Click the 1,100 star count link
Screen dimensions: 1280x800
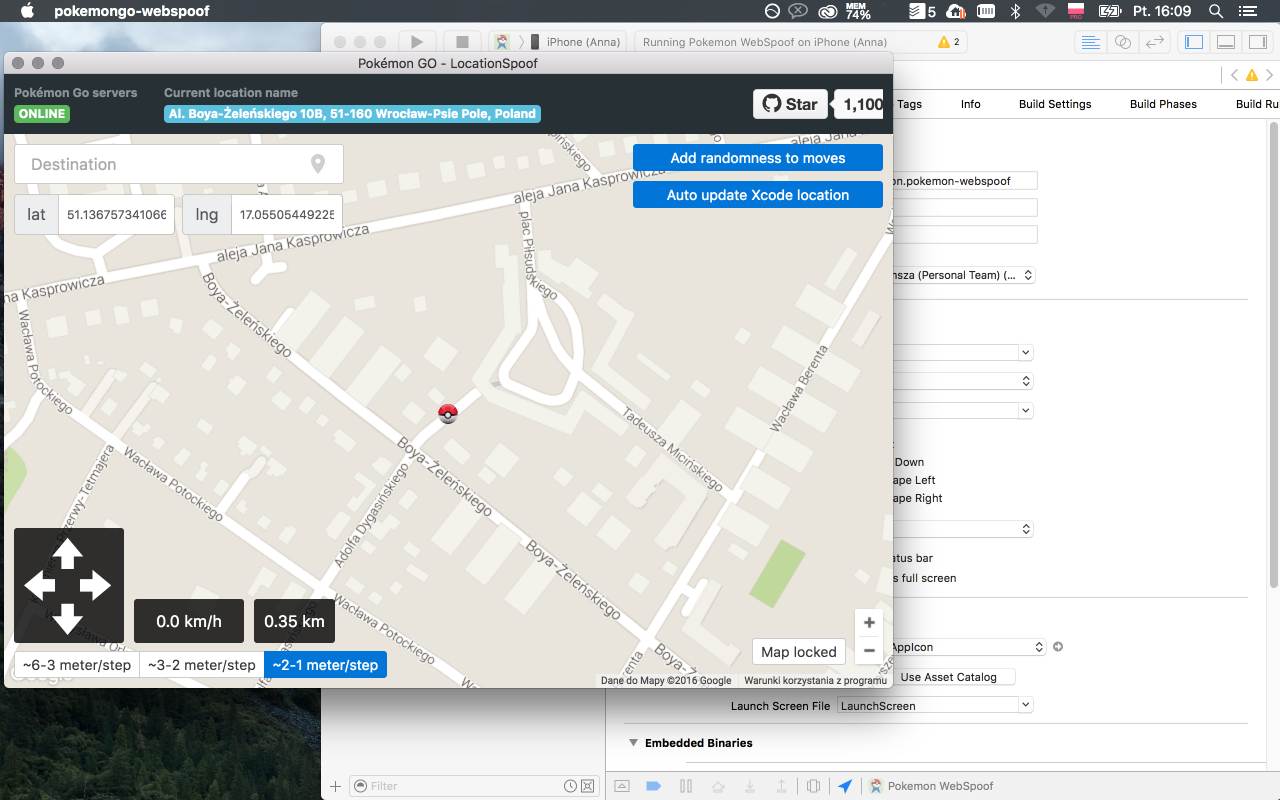(x=860, y=104)
